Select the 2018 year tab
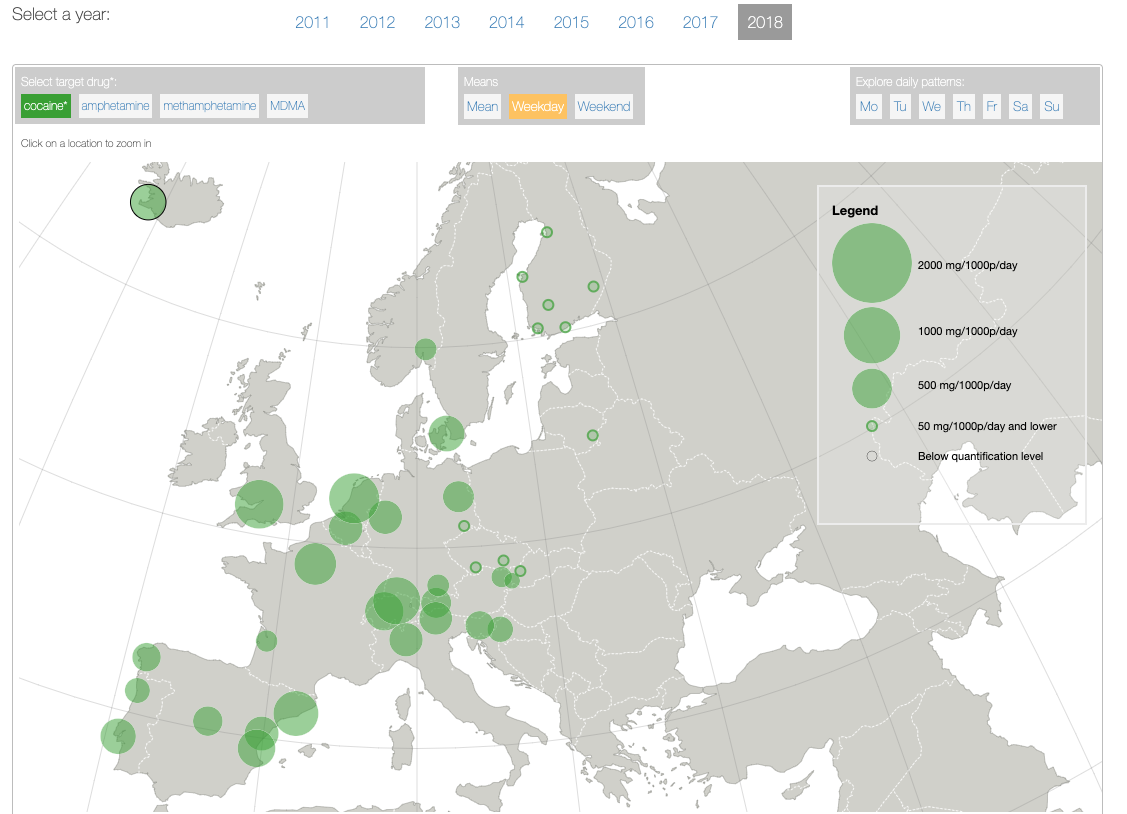This screenshot has height=814, width=1127. (764, 22)
